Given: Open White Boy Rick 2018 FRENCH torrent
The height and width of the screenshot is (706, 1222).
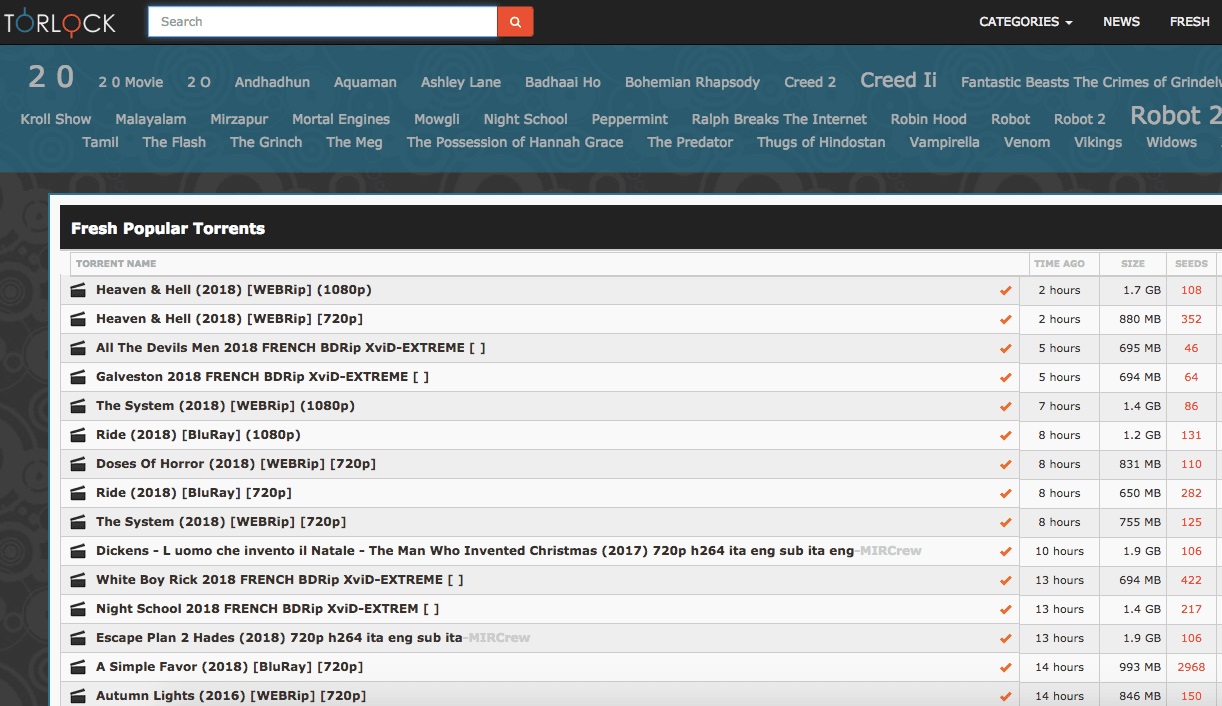Looking at the screenshot, I should pos(280,580).
